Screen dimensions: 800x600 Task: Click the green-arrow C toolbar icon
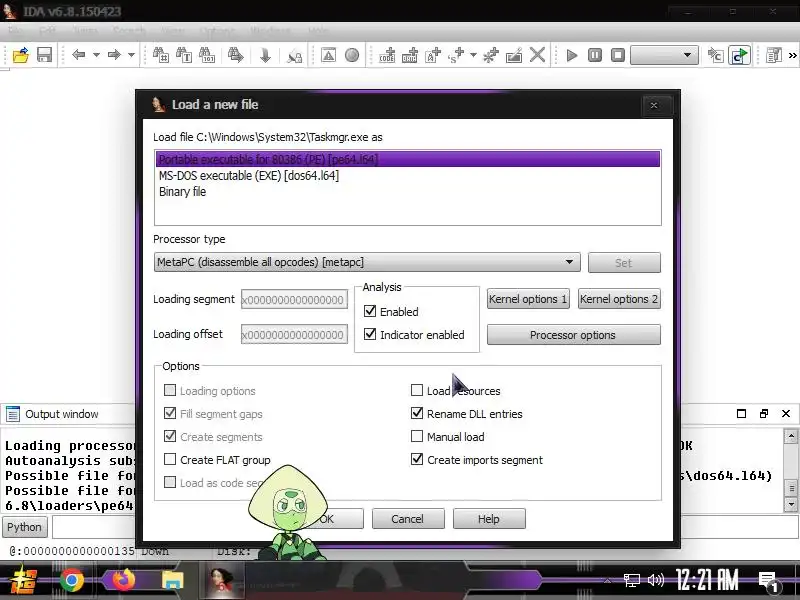(739, 55)
